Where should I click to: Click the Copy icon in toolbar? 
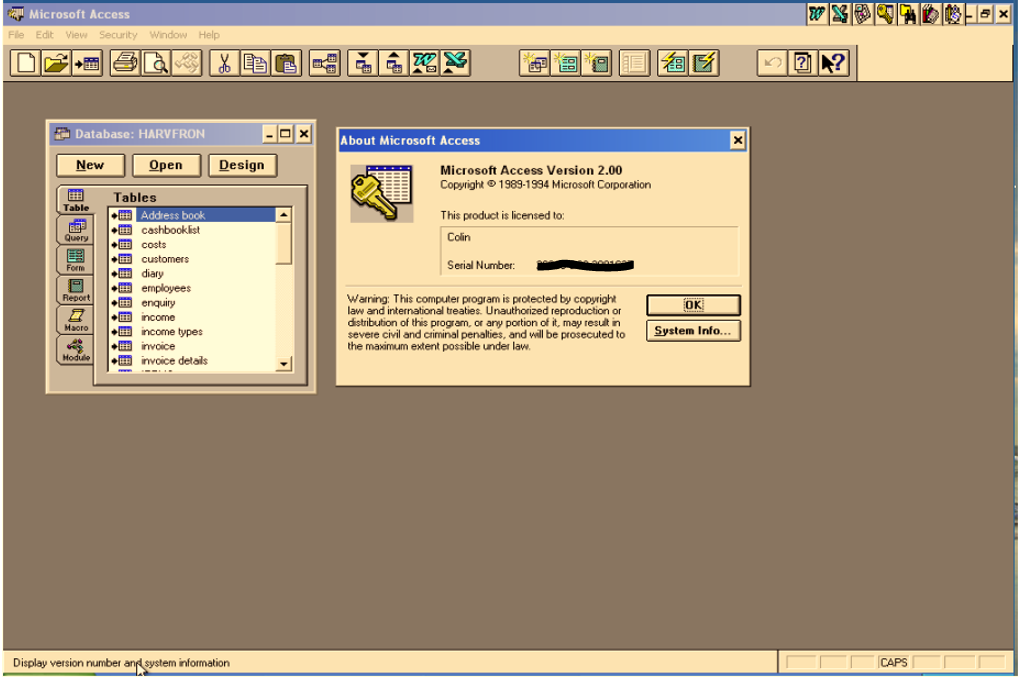[x=255, y=63]
